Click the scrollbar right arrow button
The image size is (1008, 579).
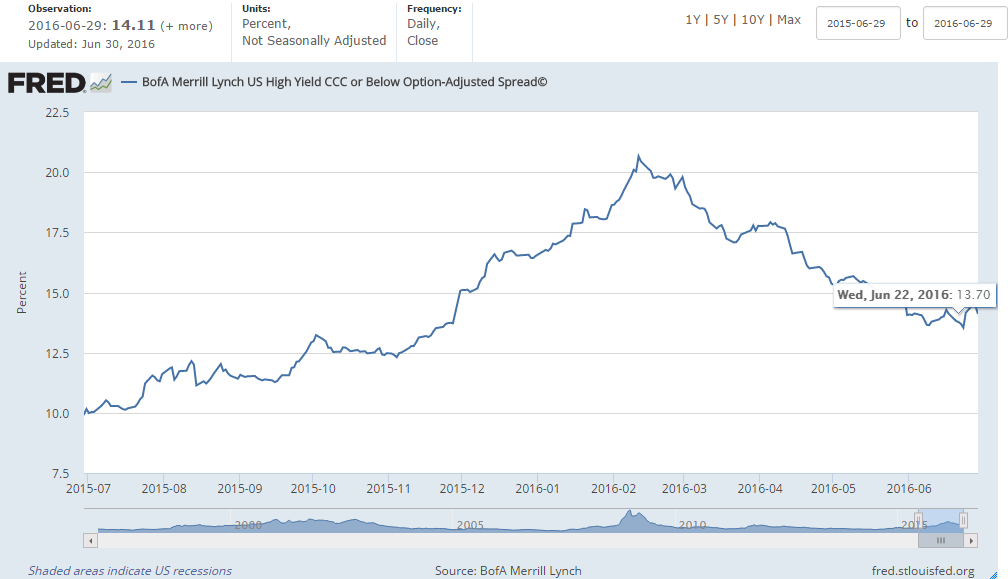[971, 541]
